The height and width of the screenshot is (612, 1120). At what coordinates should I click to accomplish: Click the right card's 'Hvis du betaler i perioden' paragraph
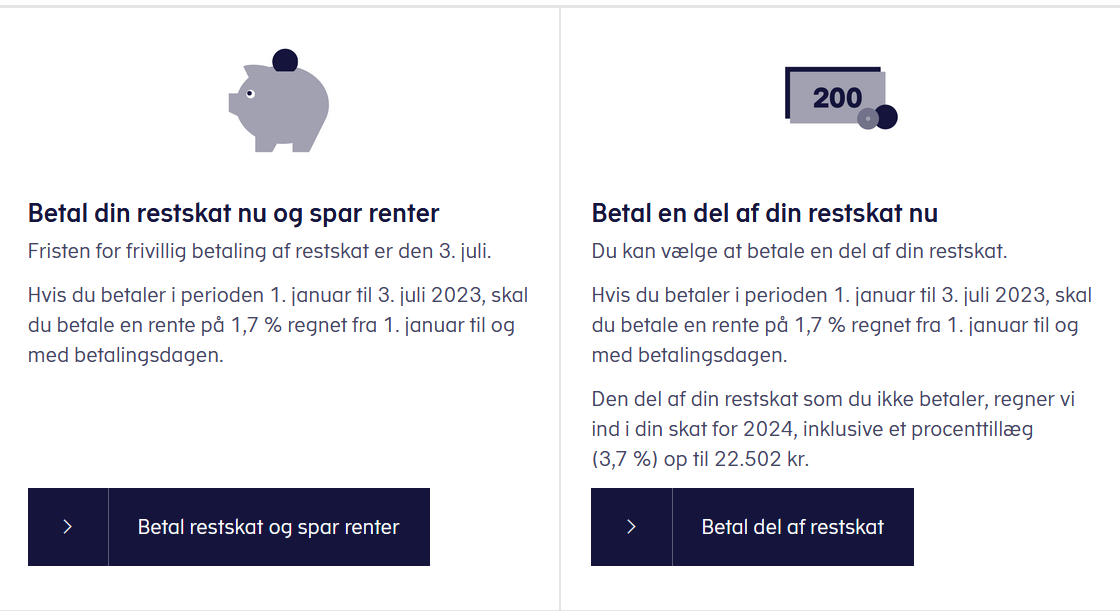[x=841, y=325]
